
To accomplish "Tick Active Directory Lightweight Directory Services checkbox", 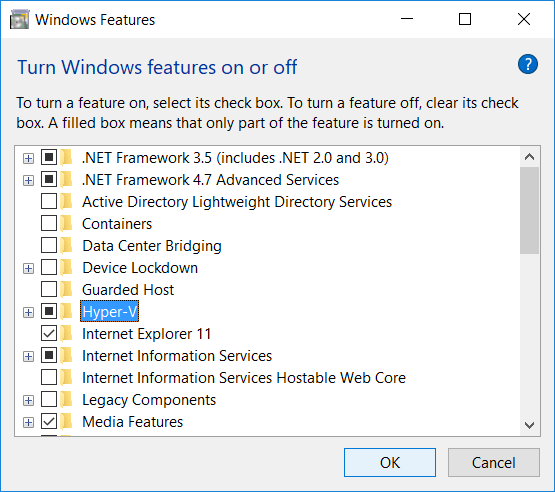I will (x=49, y=201).
